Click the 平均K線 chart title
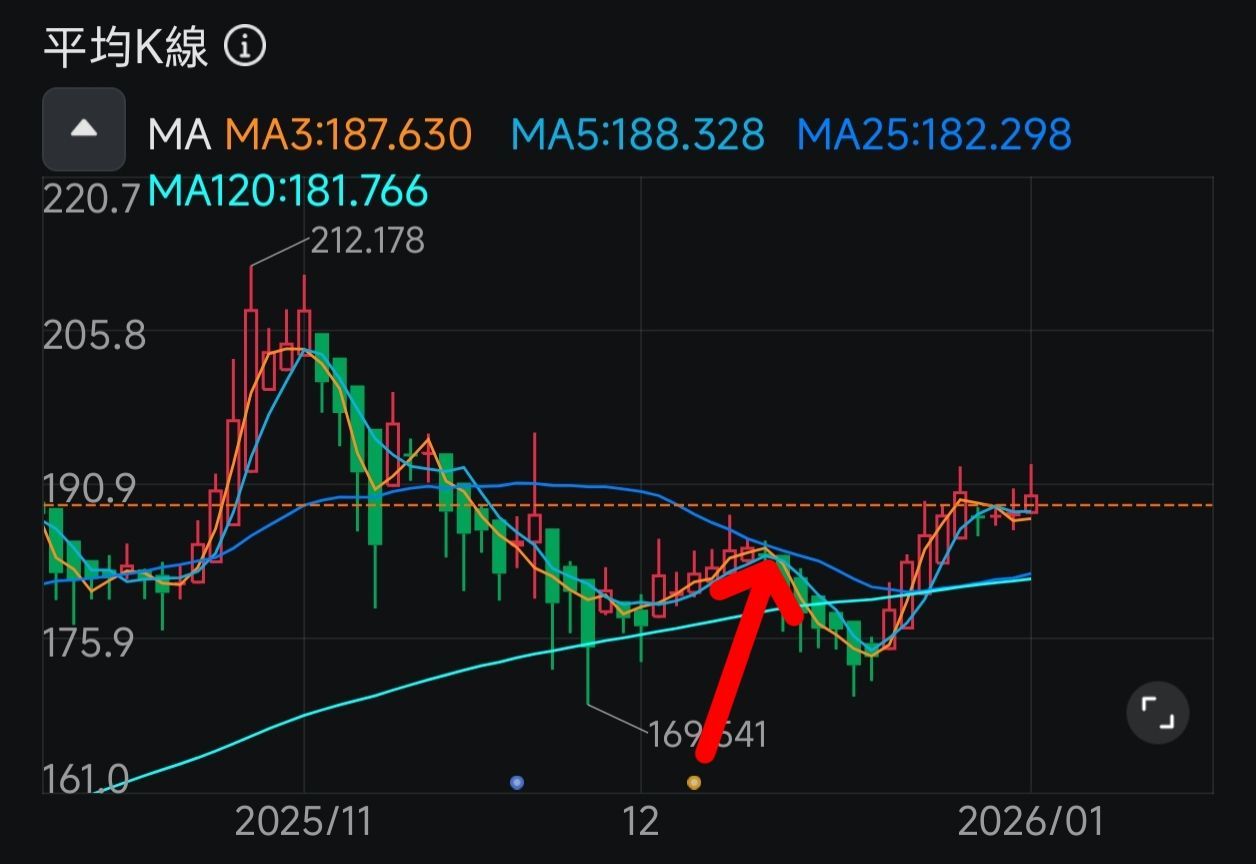This screenshot has width=1256, height=864. point(126,47)
